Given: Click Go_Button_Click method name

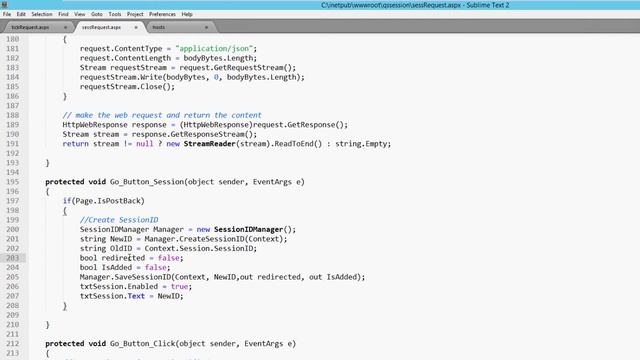Looking at the screenshot, I should click(142, 344).
